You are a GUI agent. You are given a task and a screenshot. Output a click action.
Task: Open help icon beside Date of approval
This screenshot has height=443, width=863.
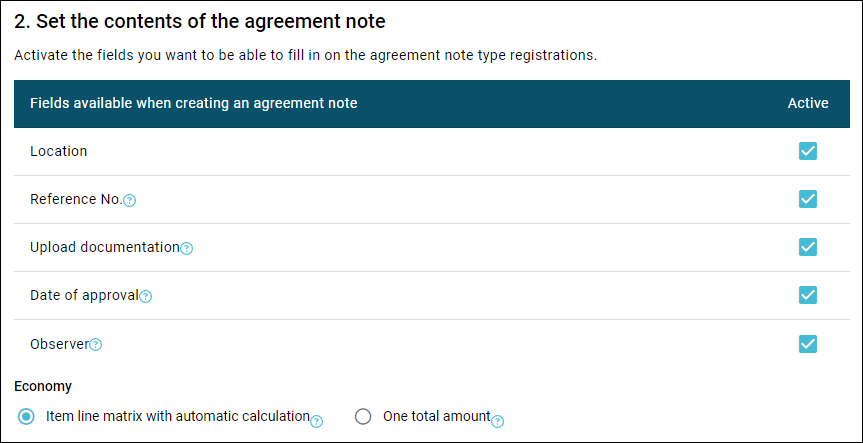point(145,297)
